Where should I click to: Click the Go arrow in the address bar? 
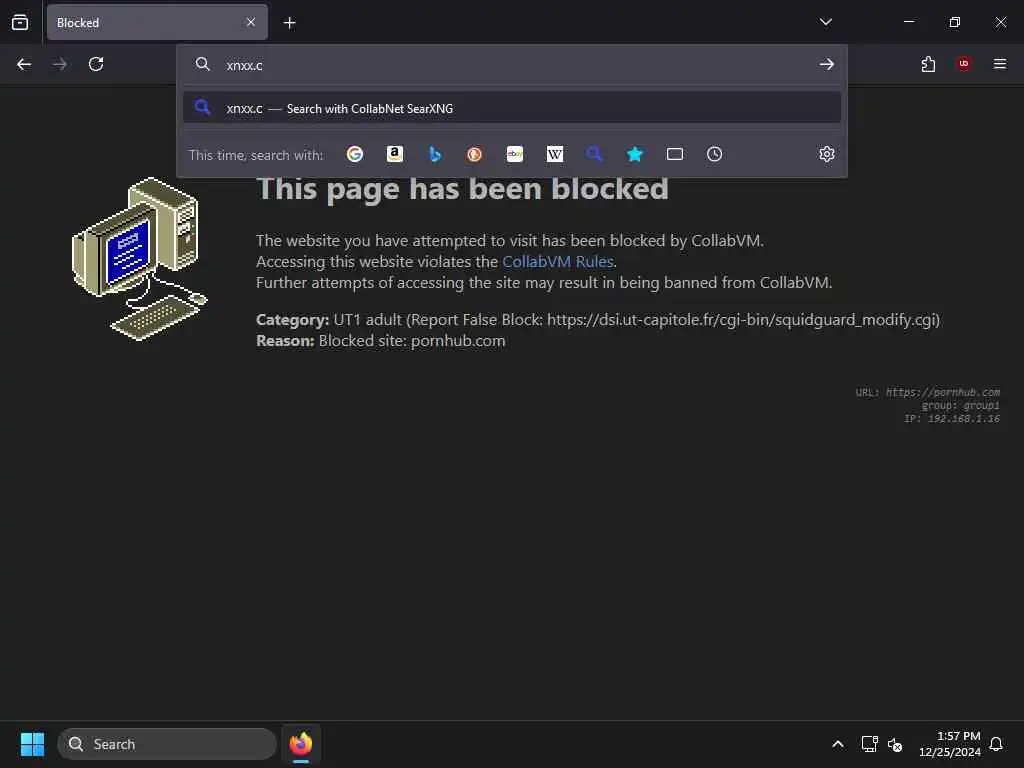[827, 64]
